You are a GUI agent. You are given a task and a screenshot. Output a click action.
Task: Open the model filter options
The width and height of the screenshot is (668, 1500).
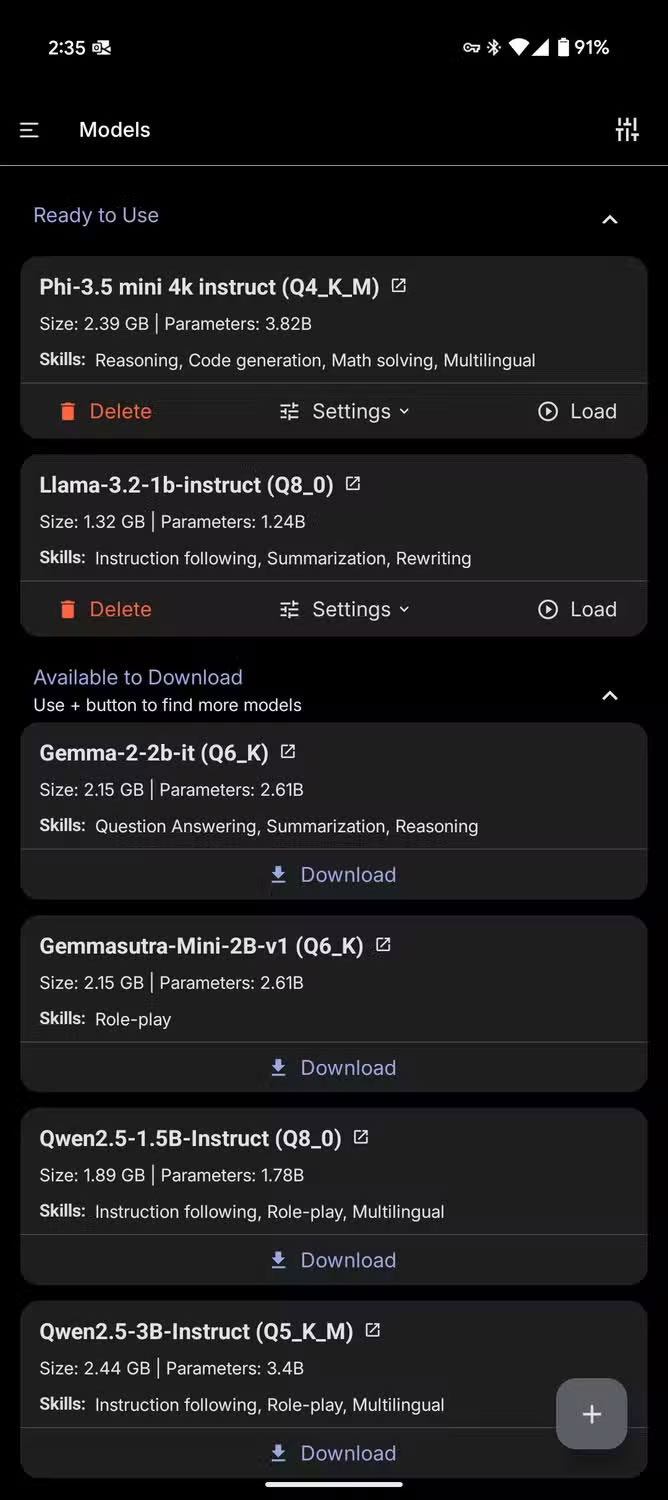coord(627,129)
